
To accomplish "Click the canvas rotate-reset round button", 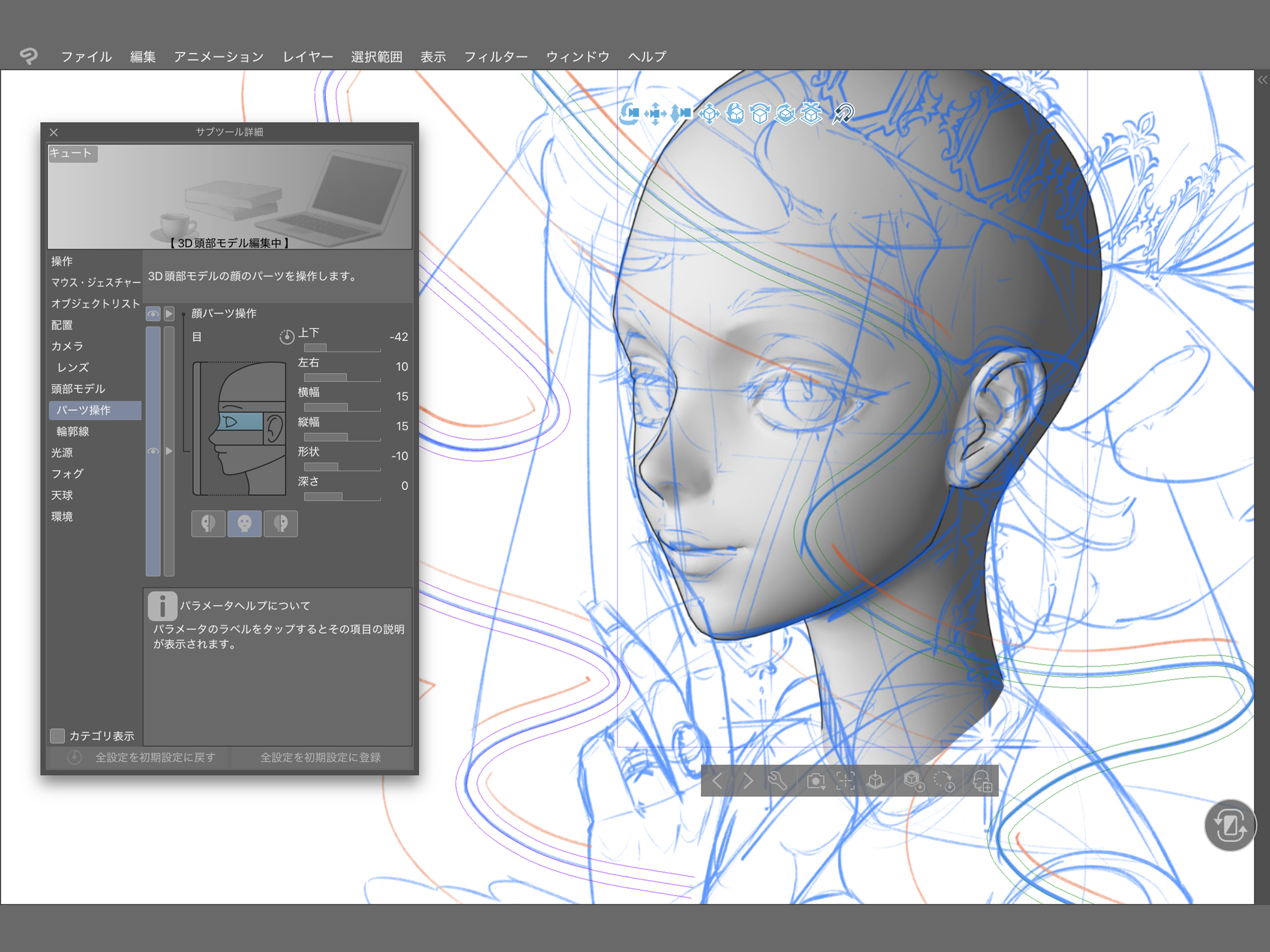I will pyautogui.click(x=1230, y=825).
